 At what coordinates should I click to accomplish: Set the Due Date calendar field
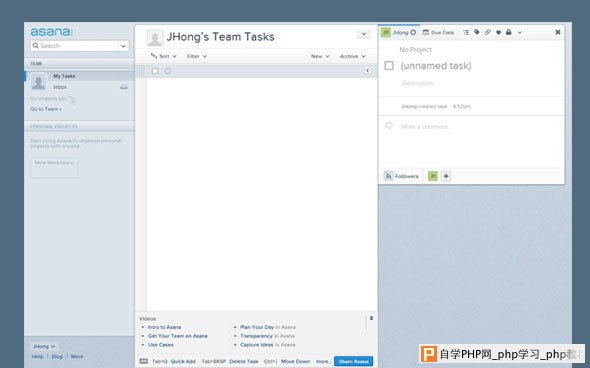[x=438, y=32]
